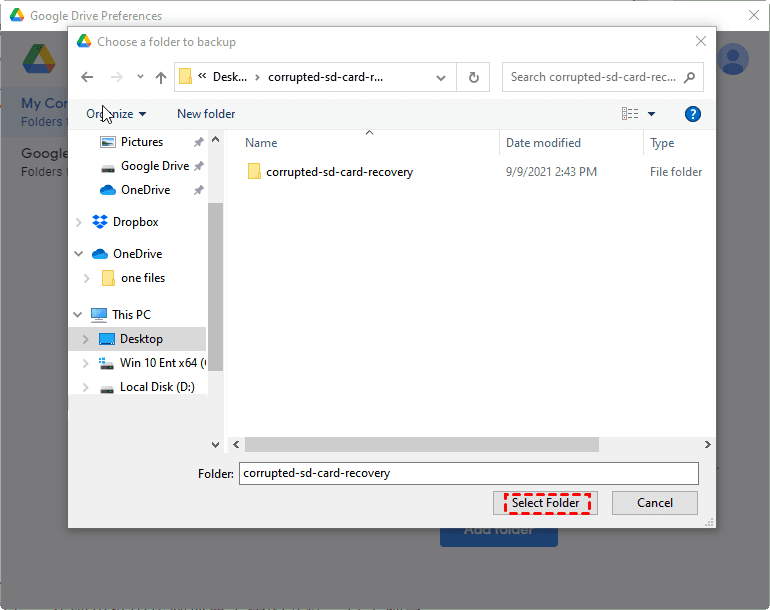770x610 pixels.
Task: Click the address bar folder icon
Action: tap(185, 77)
